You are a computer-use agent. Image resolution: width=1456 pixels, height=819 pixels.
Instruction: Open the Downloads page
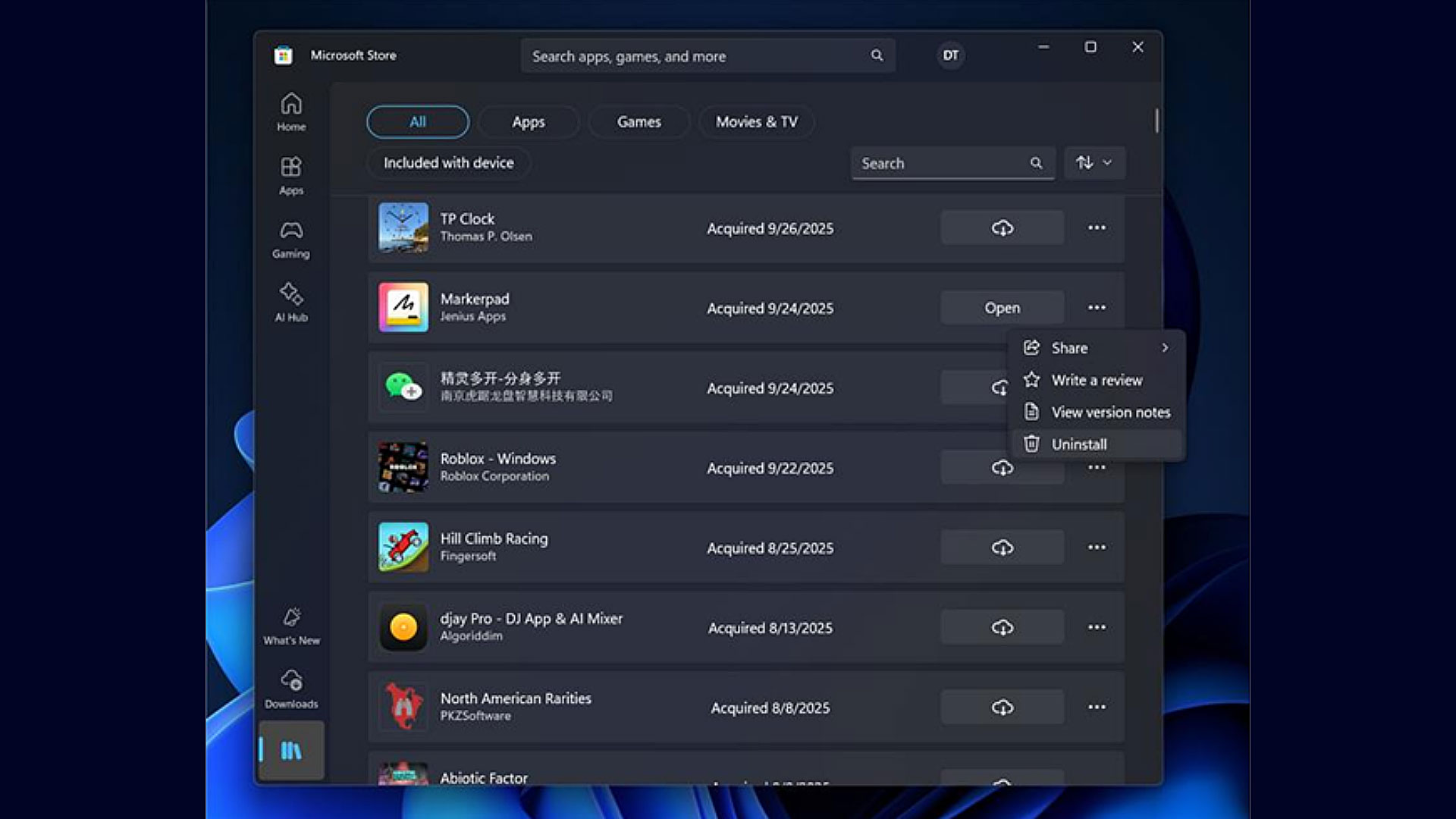(291, 689)
